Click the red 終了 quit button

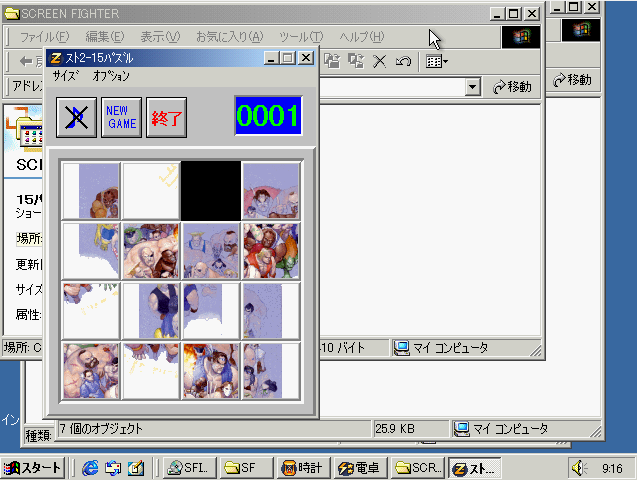(x=167, y=117)
